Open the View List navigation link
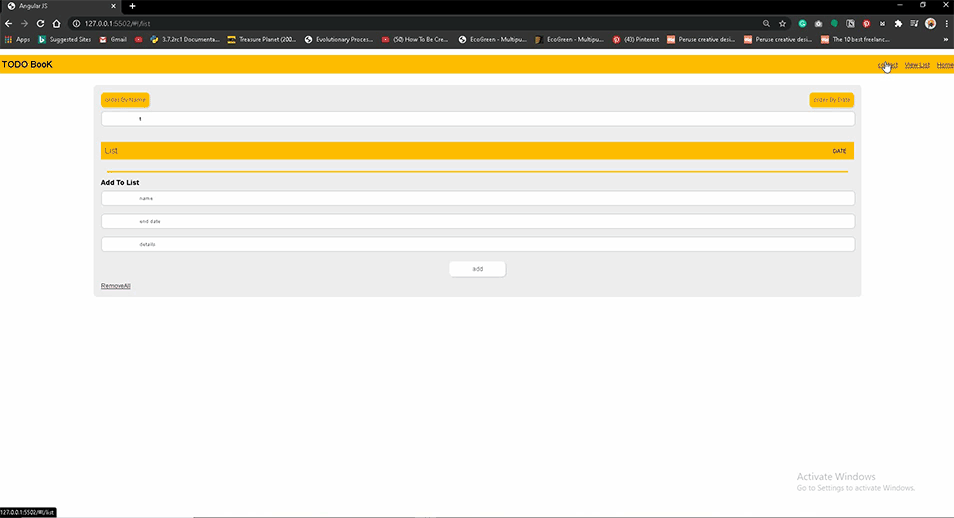 [x=917, y=65]
